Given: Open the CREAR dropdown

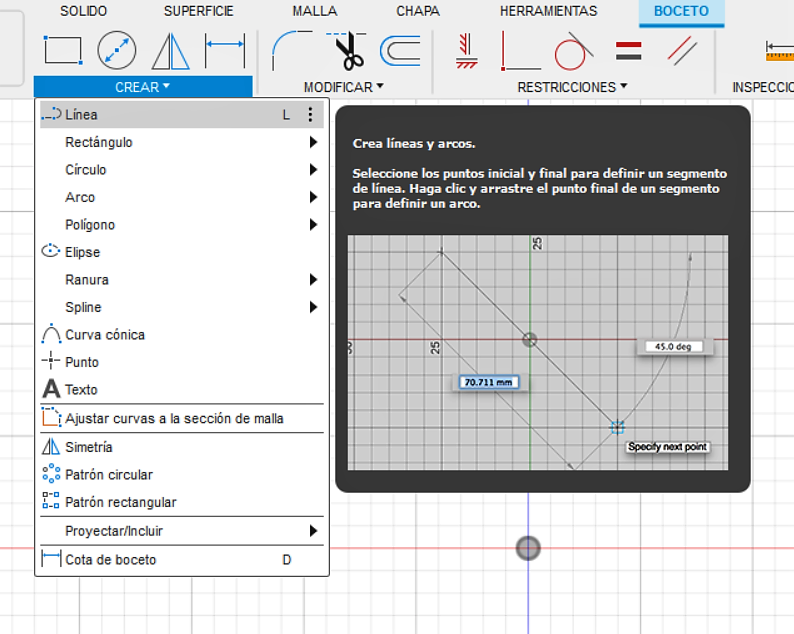Looking at the screenshot, I should (143, 87).
